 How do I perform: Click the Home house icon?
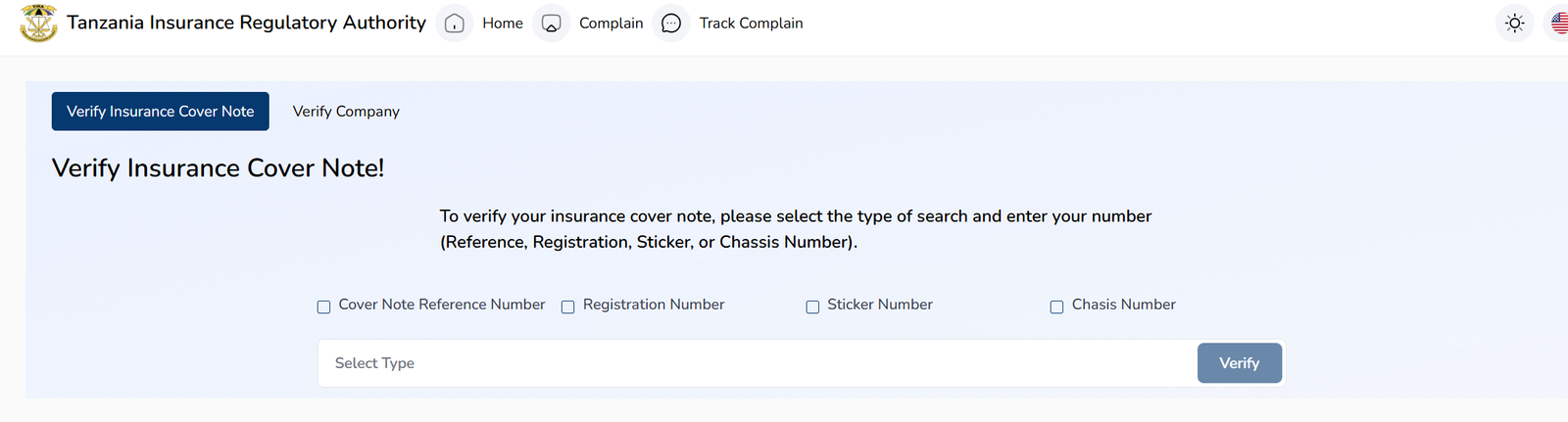coord(455,23)
